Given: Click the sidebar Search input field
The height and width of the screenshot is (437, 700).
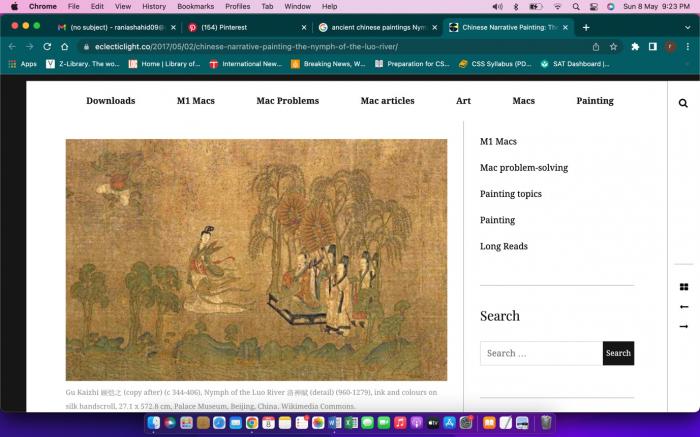Looking at the screenshot, I should tap(542, 353).
